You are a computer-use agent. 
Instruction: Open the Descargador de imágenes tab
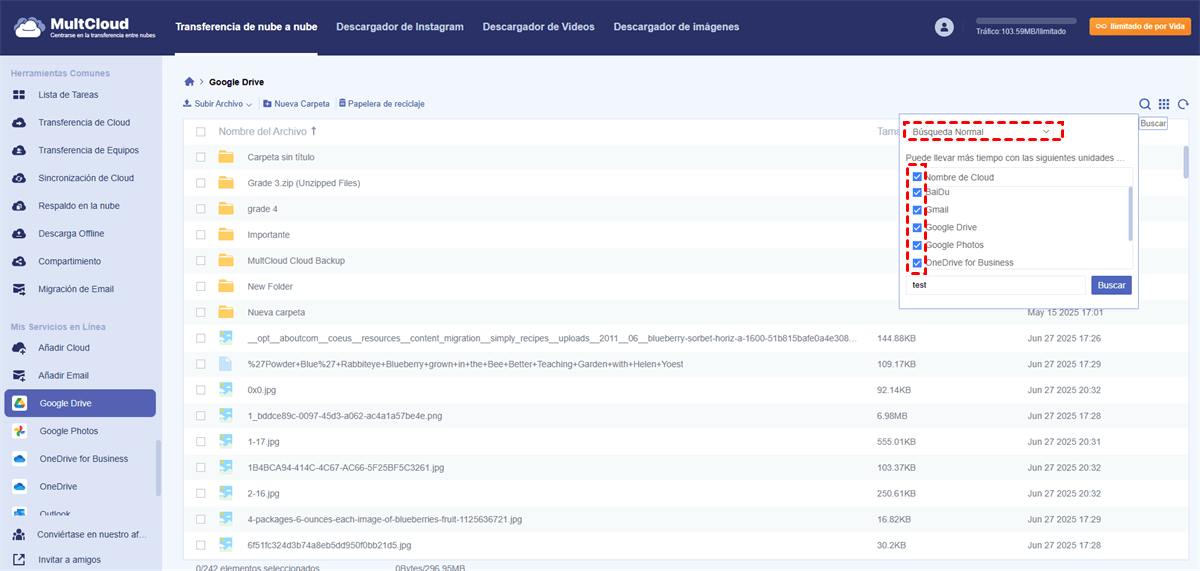click(x=677, y=27)
